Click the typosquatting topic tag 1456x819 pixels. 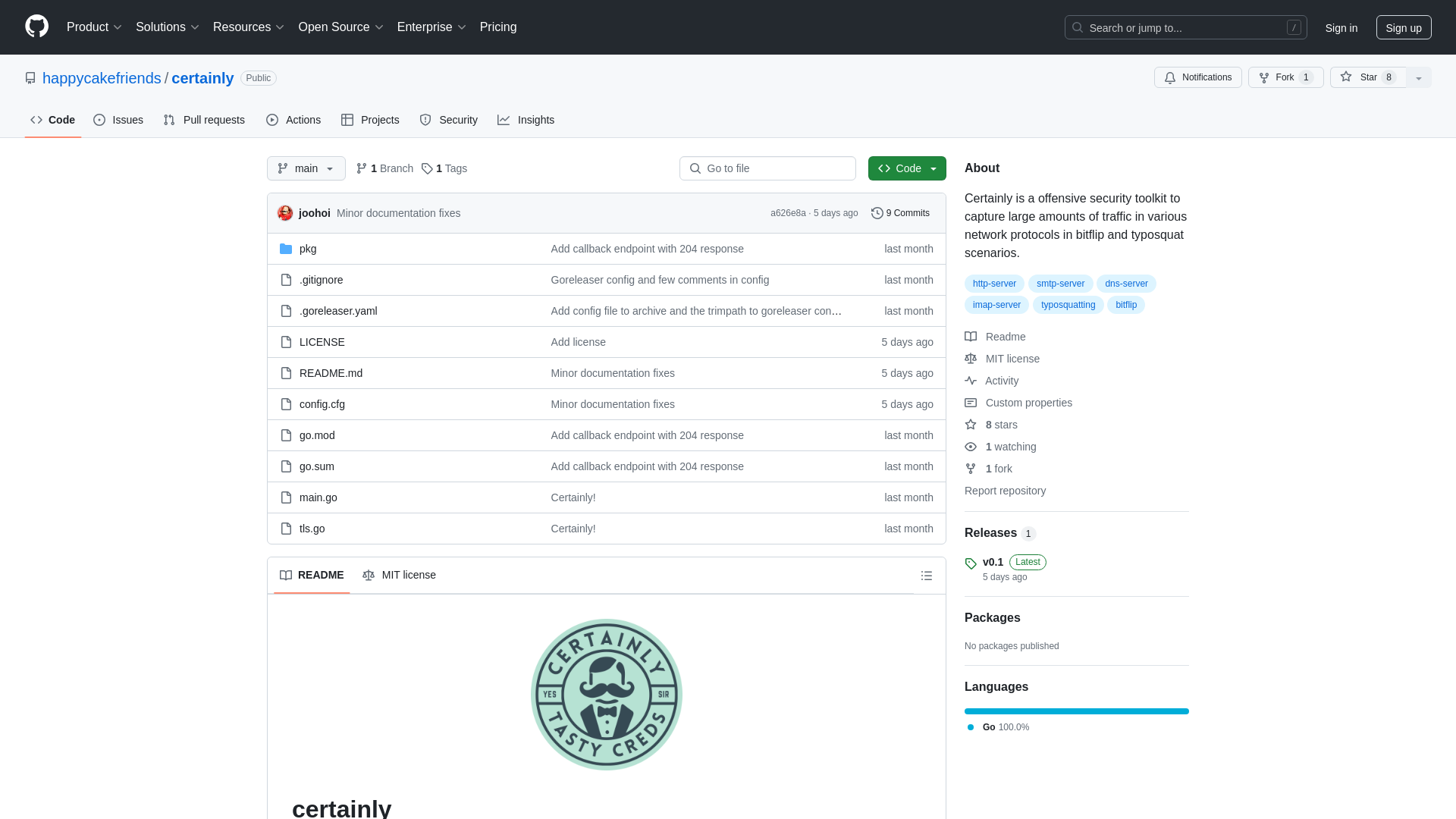point(1068,304)
